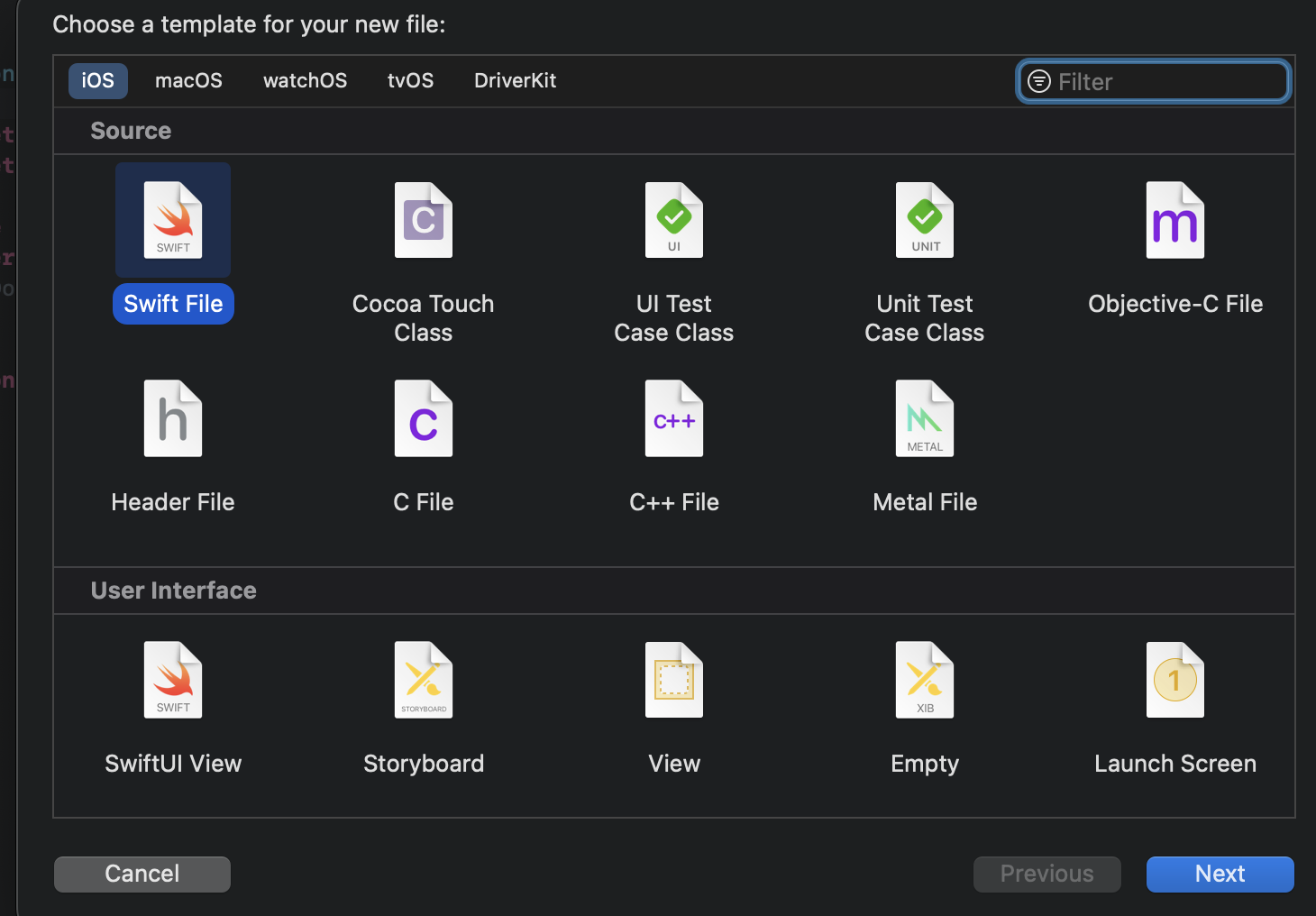
Task: Click the Next button
Action: 1220,874
